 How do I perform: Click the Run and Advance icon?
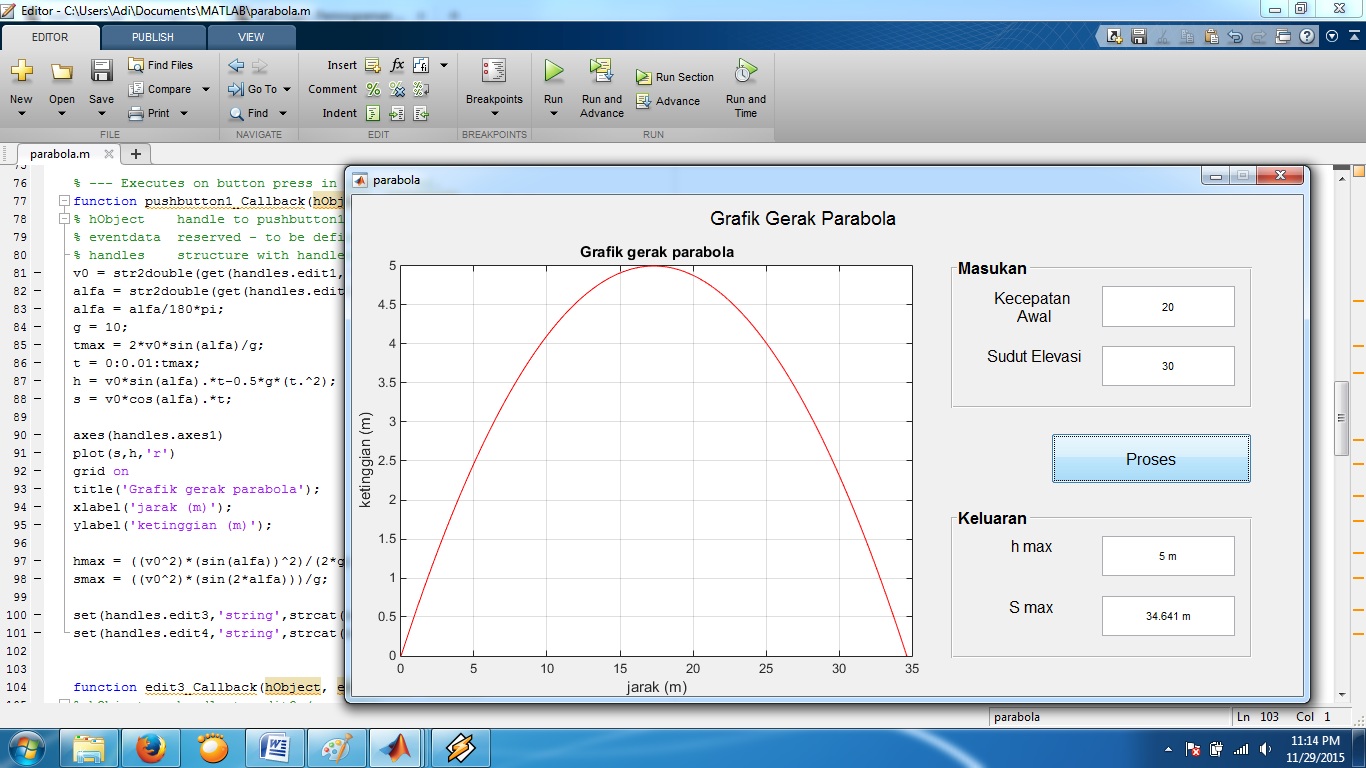tap(601, 71)
